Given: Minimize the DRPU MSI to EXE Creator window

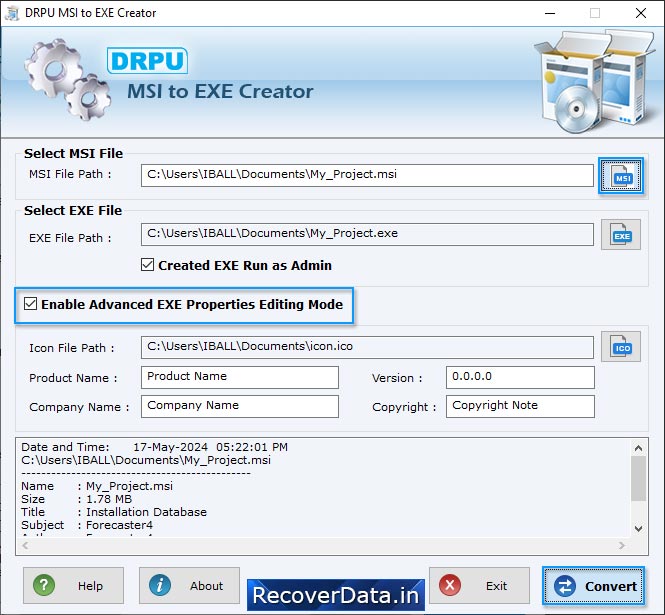Looking at the screenshot, I should click(x=550, y=13).
